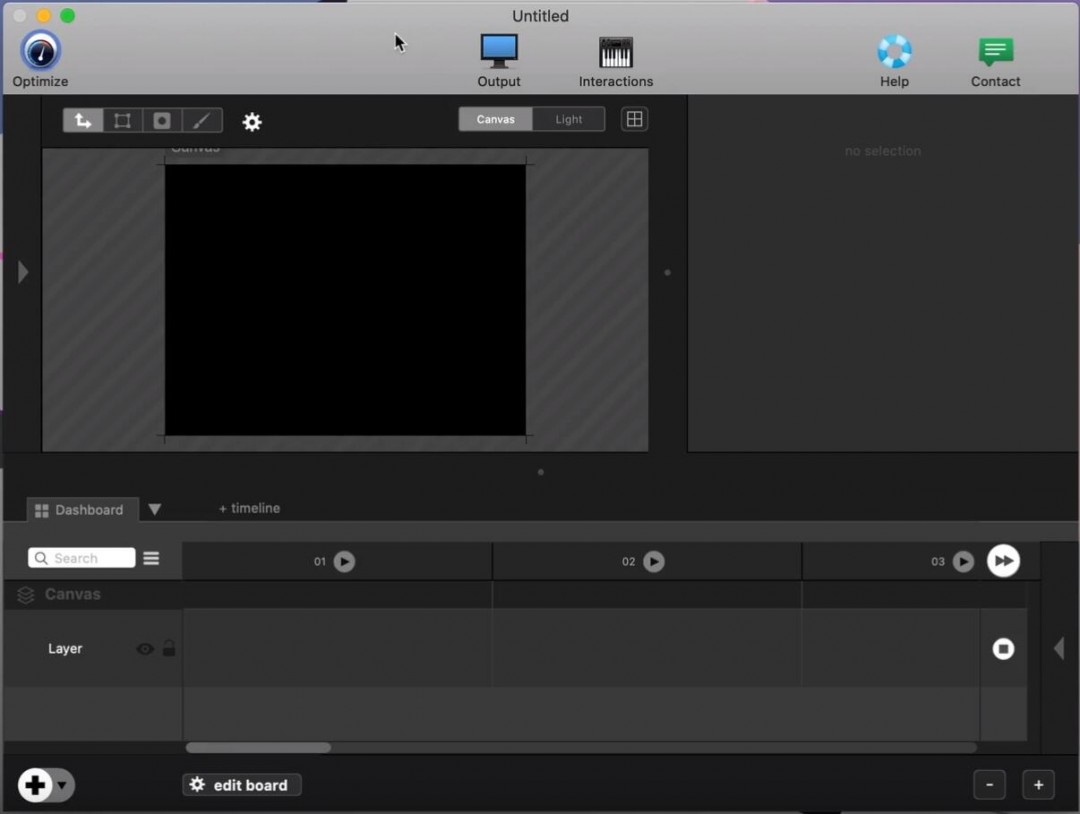Toggle the lock on Layer
Viewport: 1080px width, 814px height.
169,648
